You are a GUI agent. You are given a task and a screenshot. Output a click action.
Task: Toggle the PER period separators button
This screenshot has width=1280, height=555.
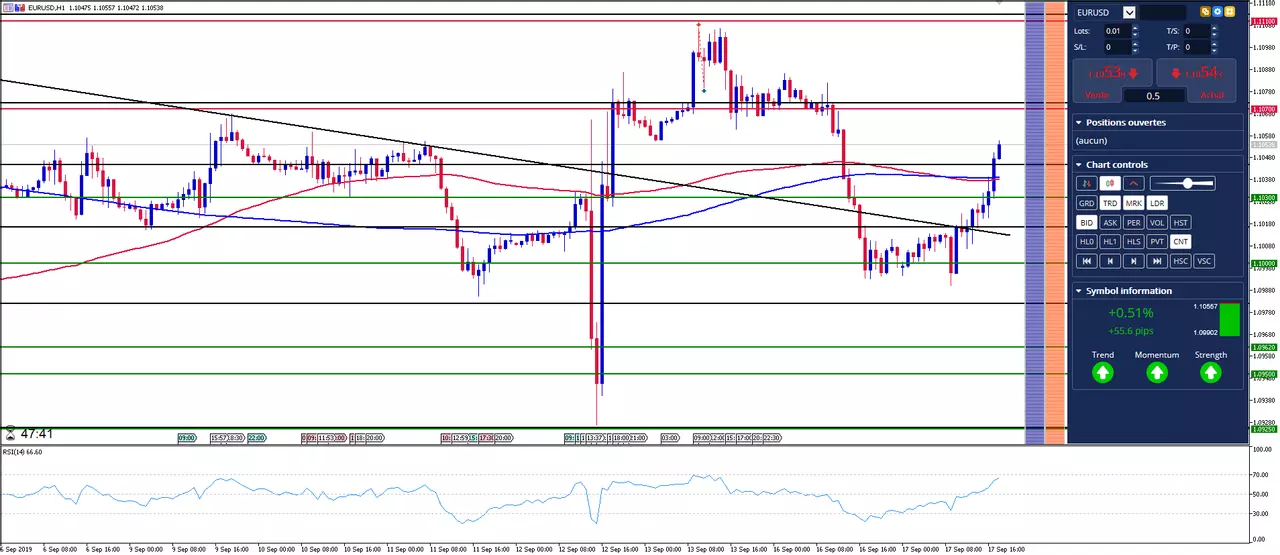tap(1134, 223)
